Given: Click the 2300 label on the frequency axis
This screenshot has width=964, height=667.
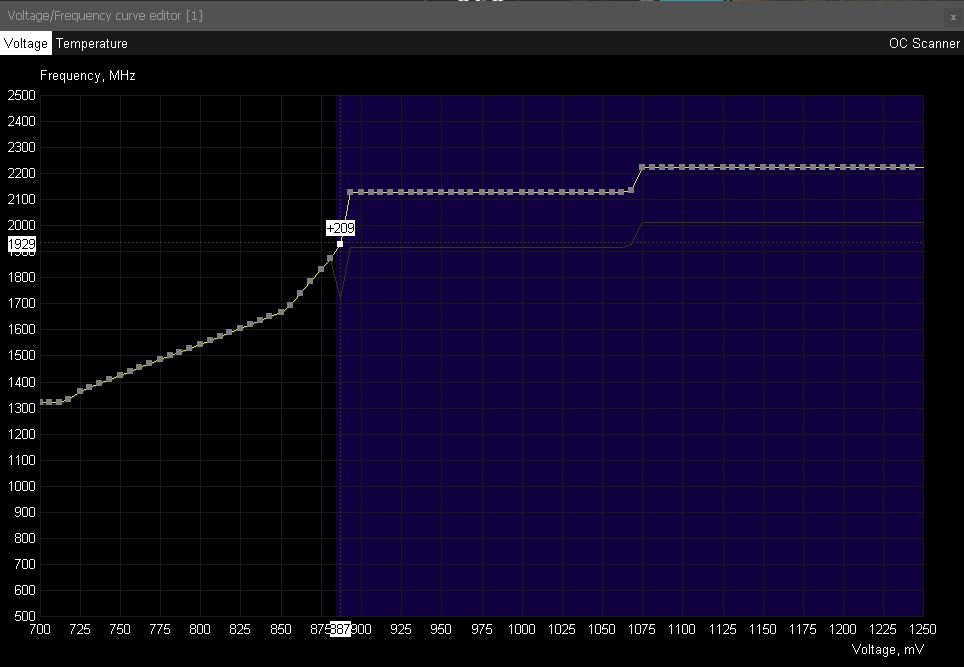Looking at the screenshot, I should tap(22, 148).
